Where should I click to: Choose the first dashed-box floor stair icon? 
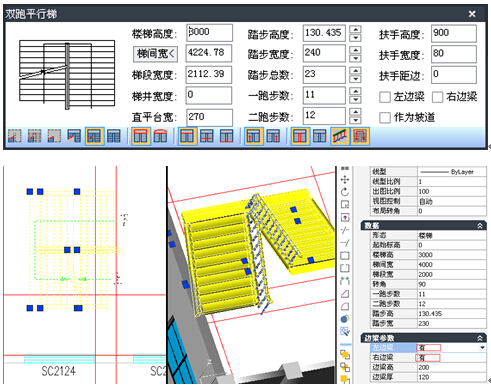(15, 136)
